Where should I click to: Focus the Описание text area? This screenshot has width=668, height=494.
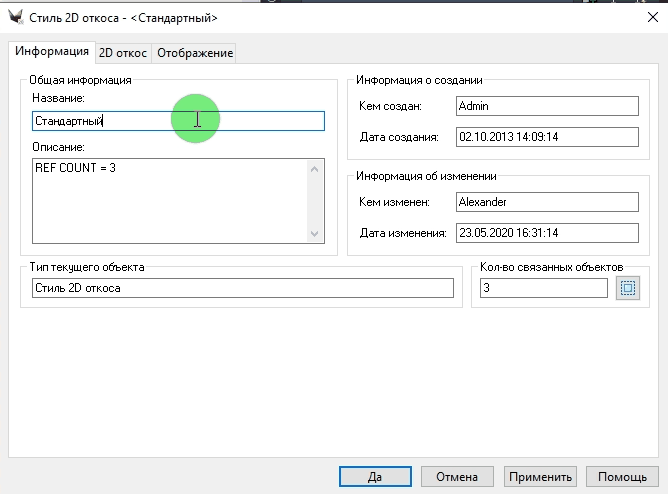pos(170,200)
